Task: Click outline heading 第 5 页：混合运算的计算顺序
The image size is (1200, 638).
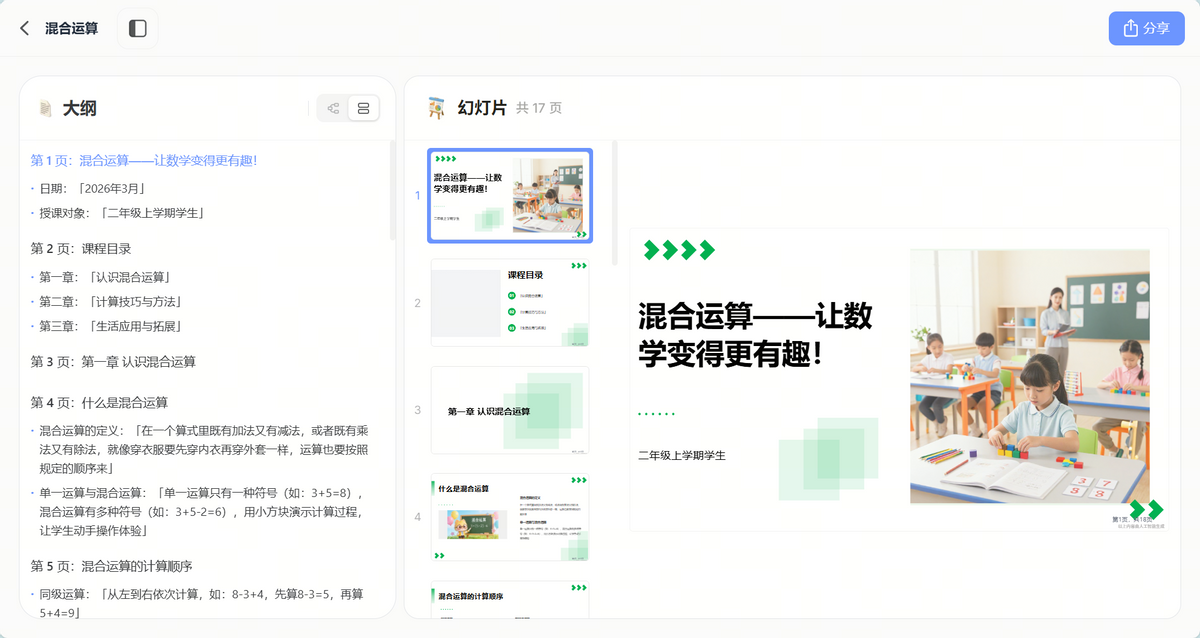Action: (111, 565)
